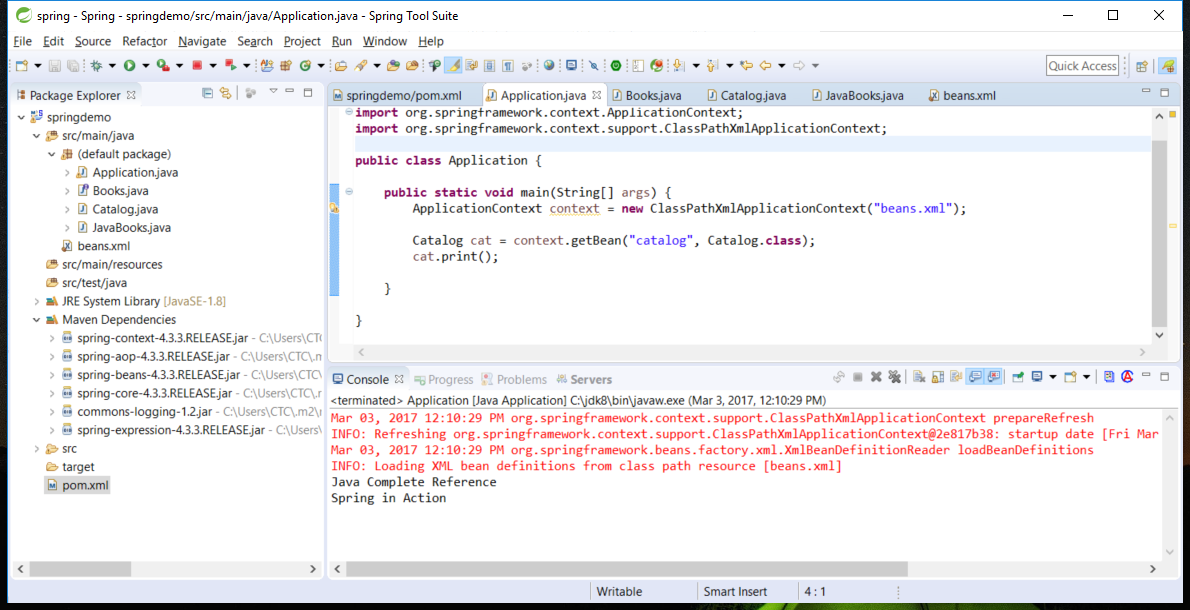
Task: Open the Problems view tab
Action: 514,379
